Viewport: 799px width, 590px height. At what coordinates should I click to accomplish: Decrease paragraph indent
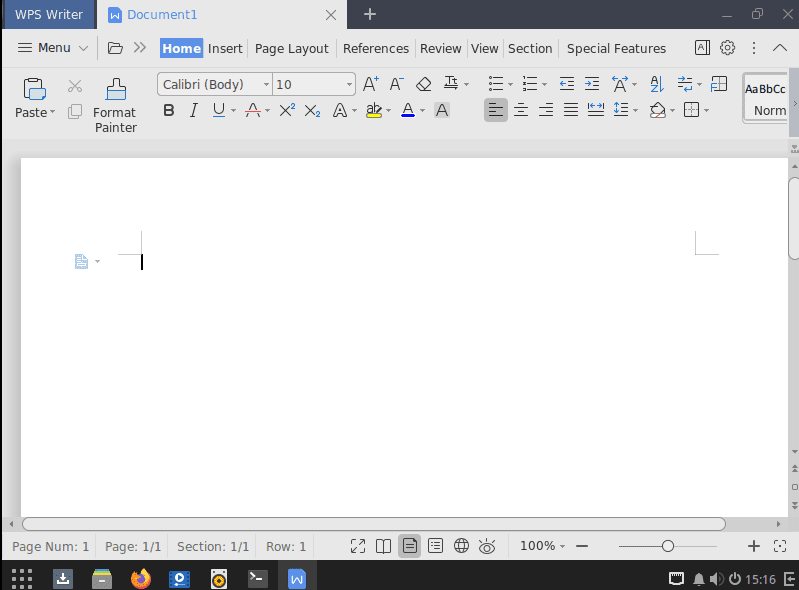567,84
